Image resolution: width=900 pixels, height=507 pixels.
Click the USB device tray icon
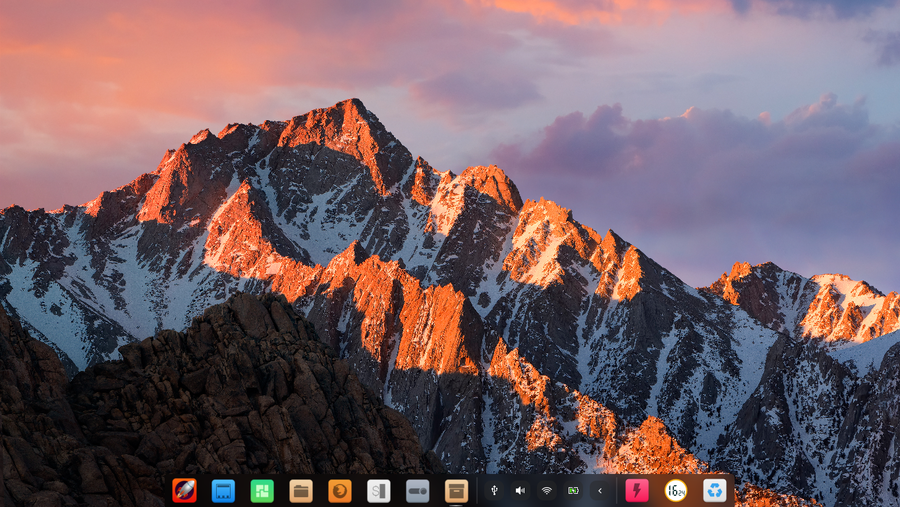point(494,490)
